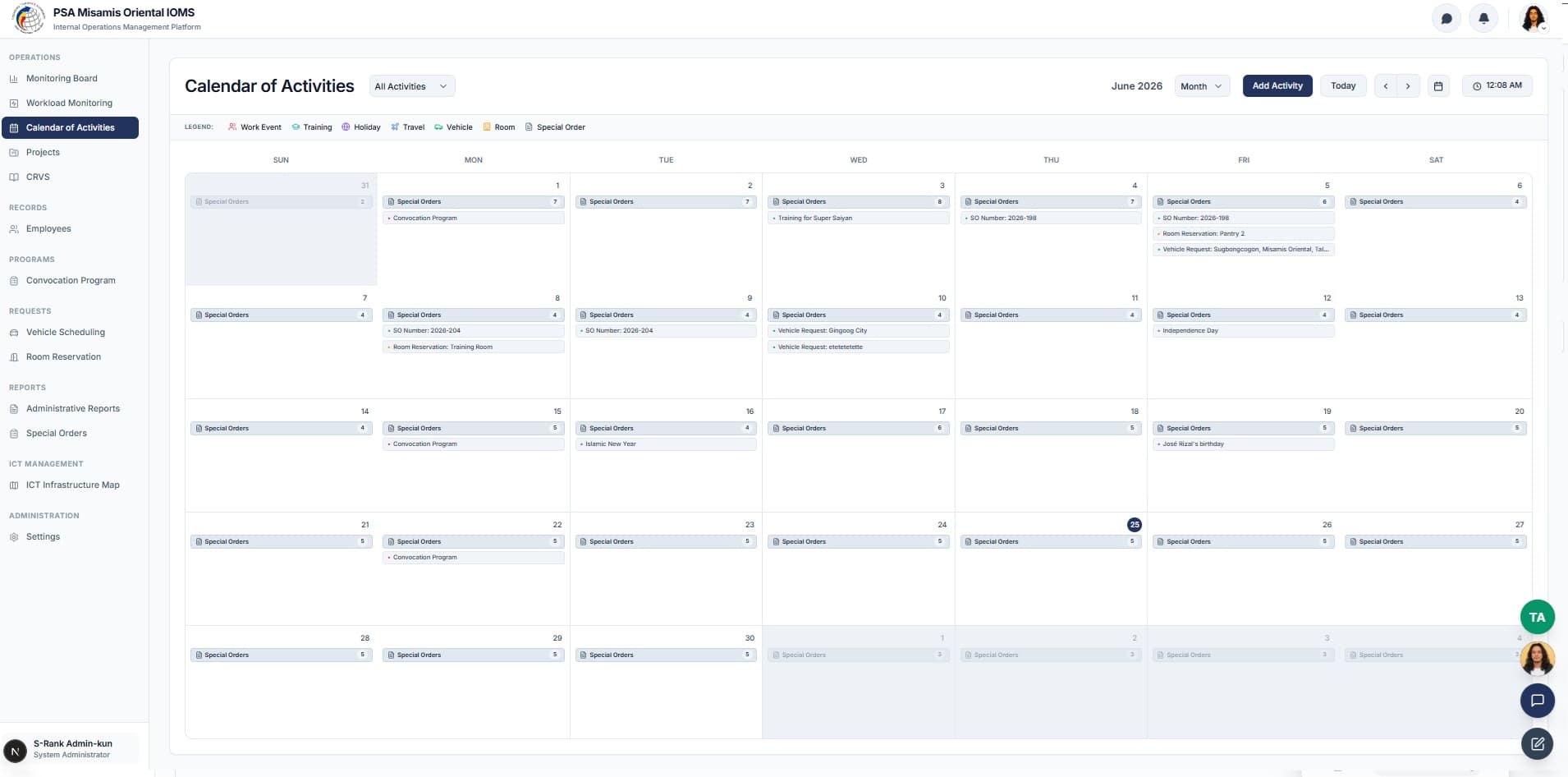Click the Add Activity button
The width and height of the screenshot is (1568, 777).
(x=1277, y=86)
